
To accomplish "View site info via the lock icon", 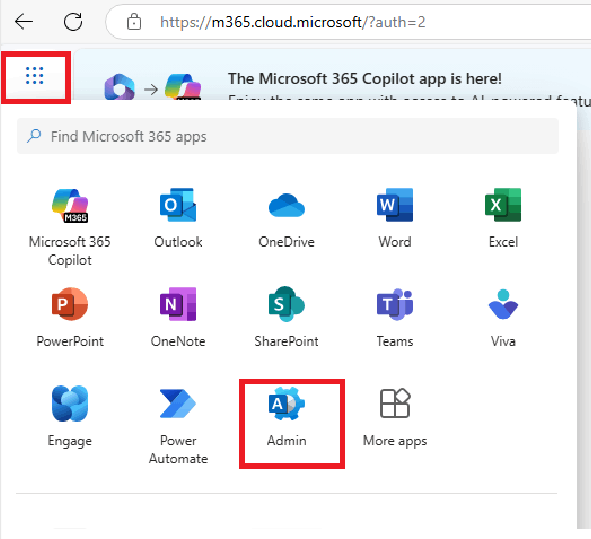I will coord(134,22).
